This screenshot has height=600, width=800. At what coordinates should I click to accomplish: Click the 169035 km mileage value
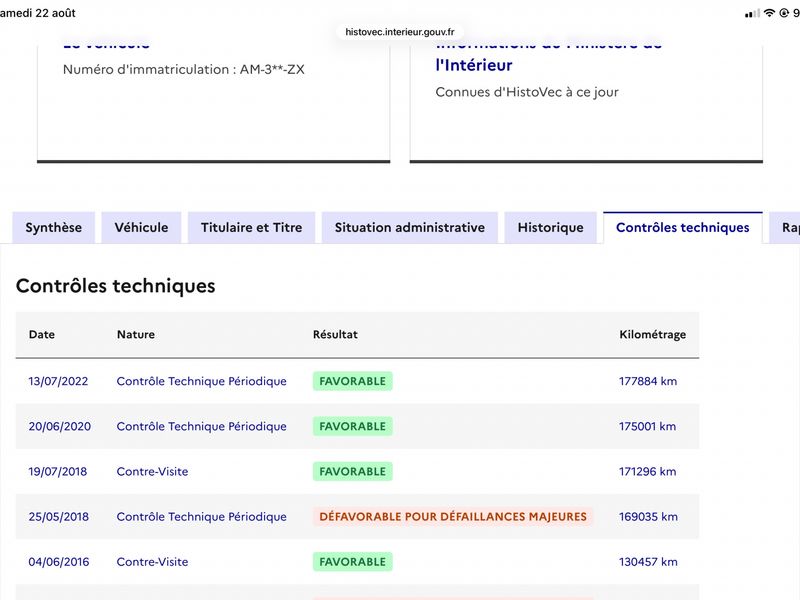[648, 517]
